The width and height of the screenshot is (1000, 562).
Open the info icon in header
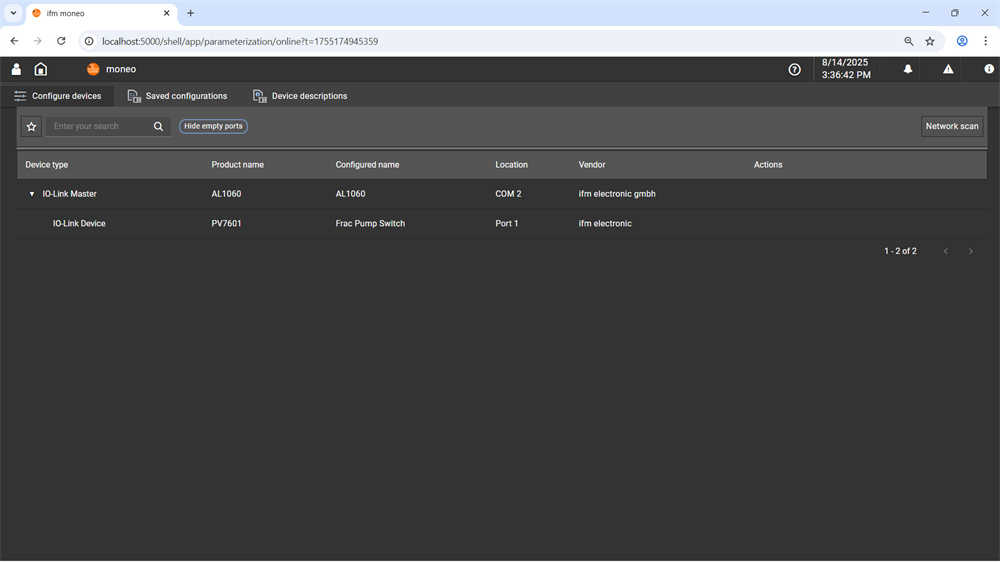point(989,69)
